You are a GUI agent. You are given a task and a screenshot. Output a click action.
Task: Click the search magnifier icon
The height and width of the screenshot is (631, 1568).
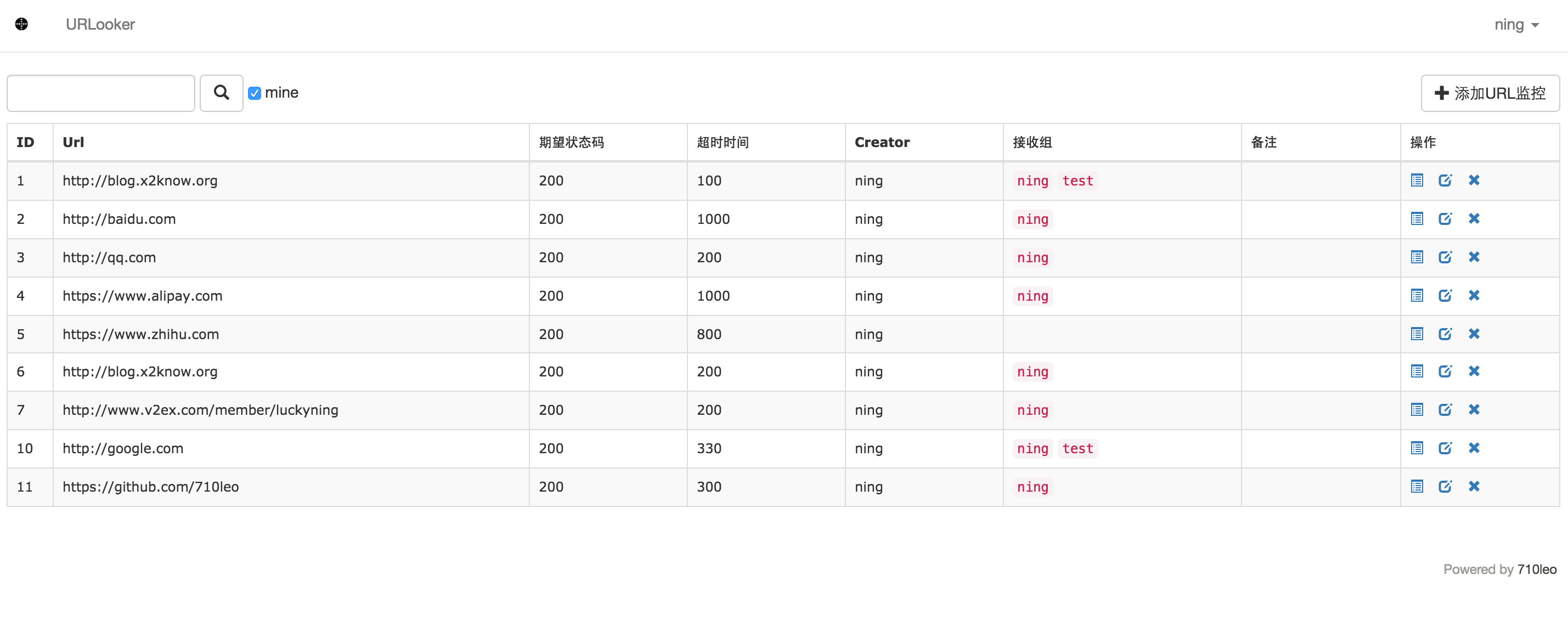[221, 93]
